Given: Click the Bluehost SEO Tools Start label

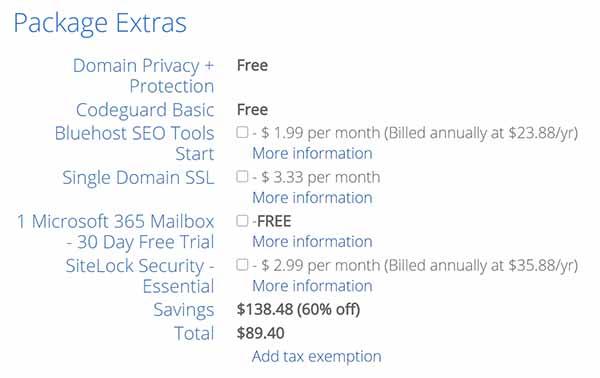Looking at the screenshot, I should pyautogui.click(x=134, y=143).
